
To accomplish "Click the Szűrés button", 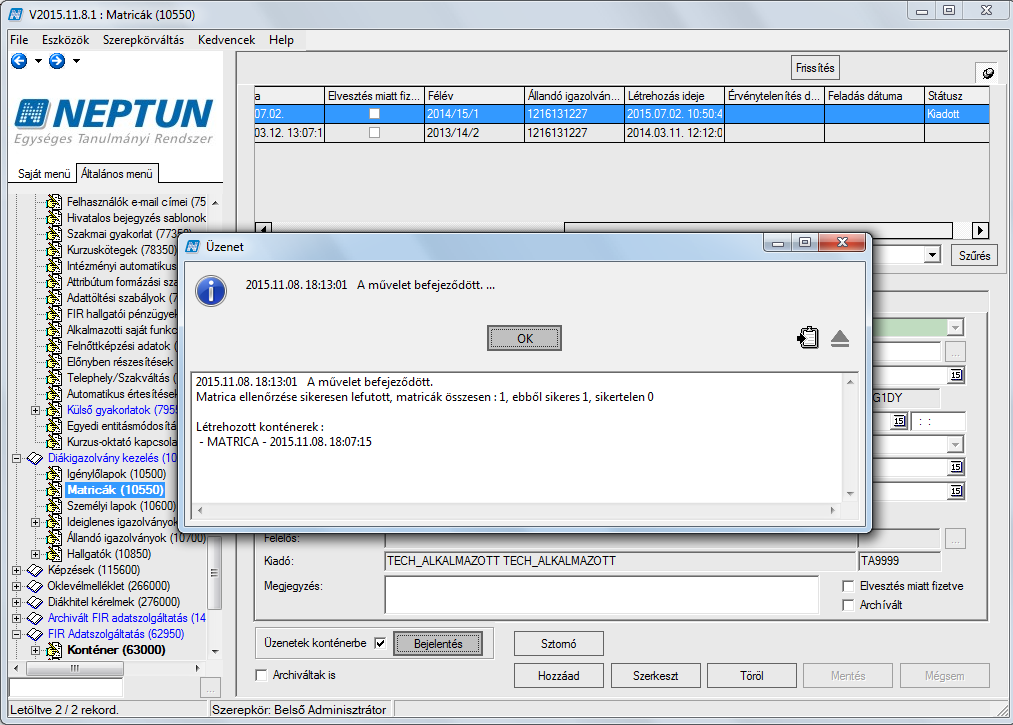I will click(x=974, y=255).
